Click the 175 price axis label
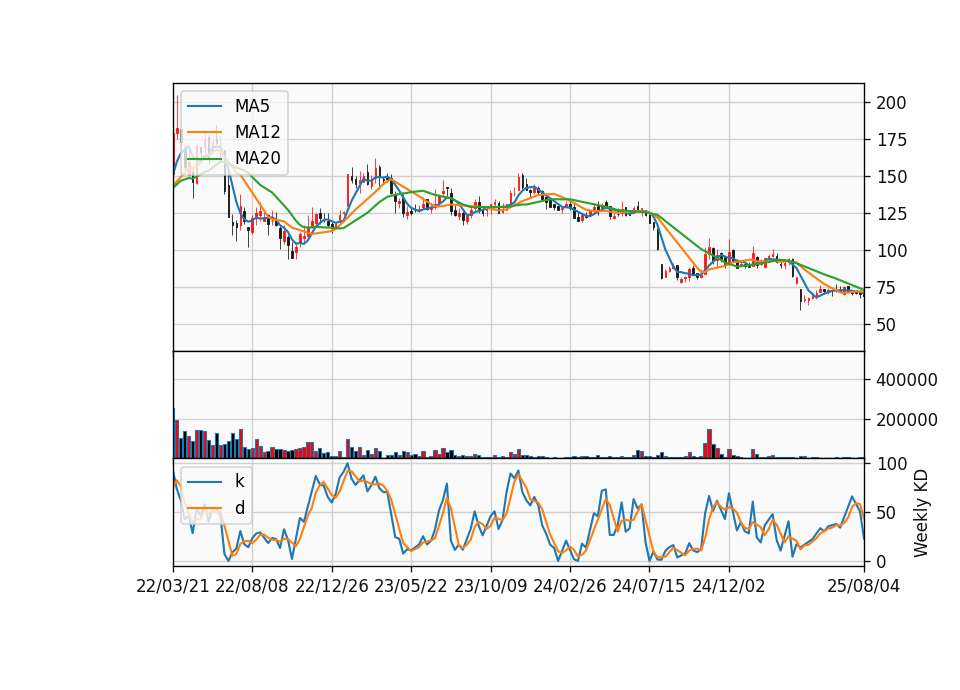Screen dimensions: 960x690 click(891, 140)
